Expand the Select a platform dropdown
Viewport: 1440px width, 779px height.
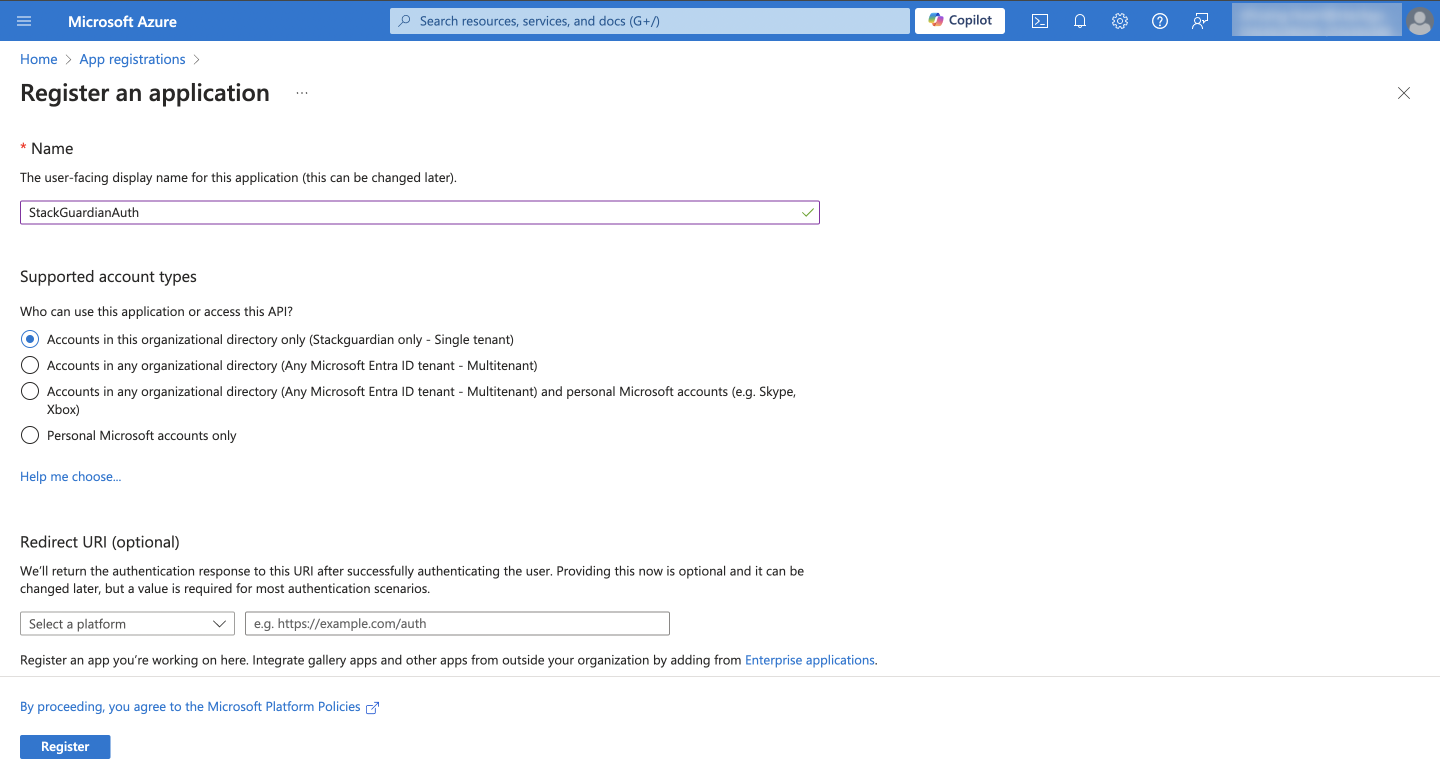[x=127, y=624]
